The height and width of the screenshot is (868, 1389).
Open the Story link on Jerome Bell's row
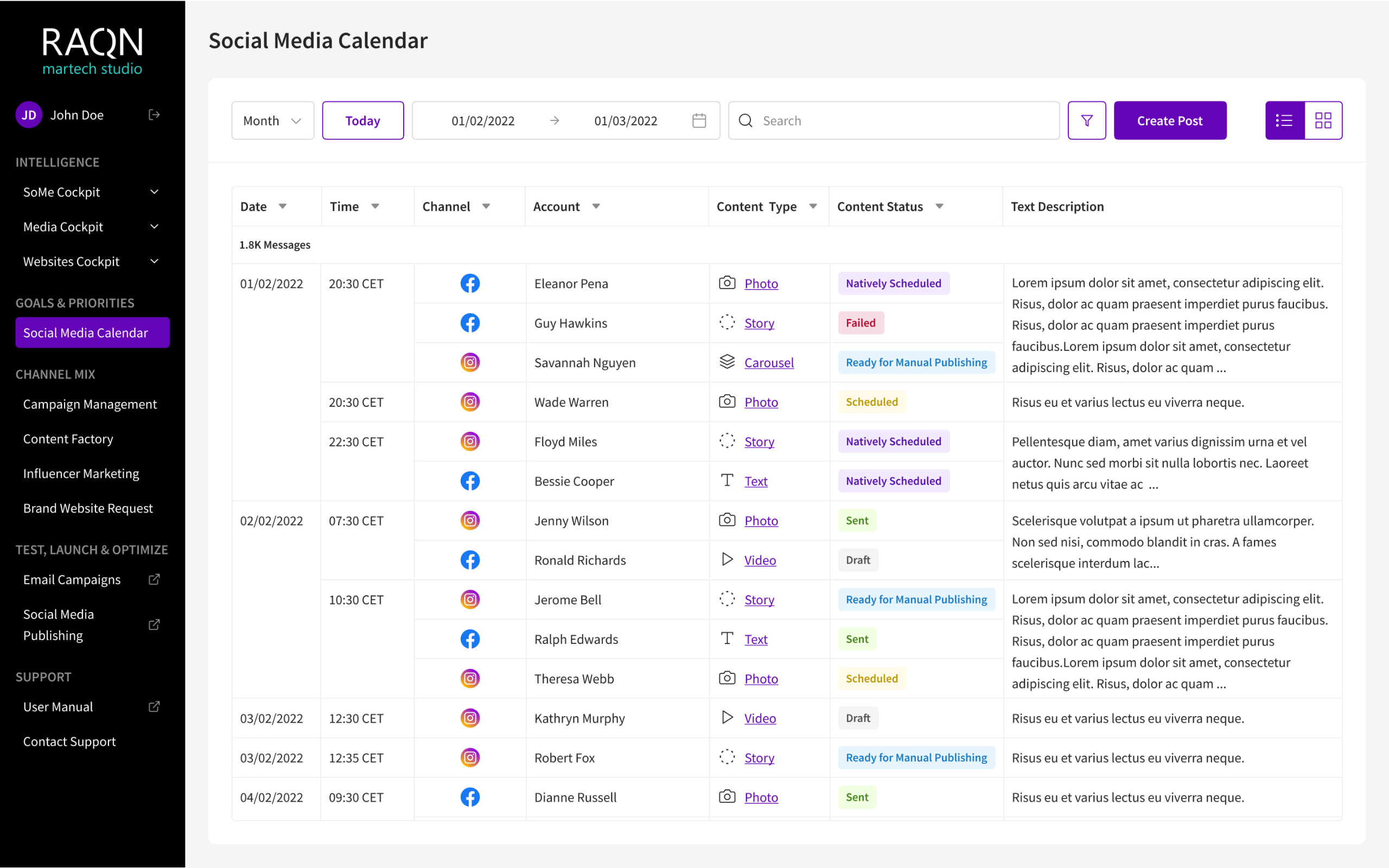click(x=759, y=599)
